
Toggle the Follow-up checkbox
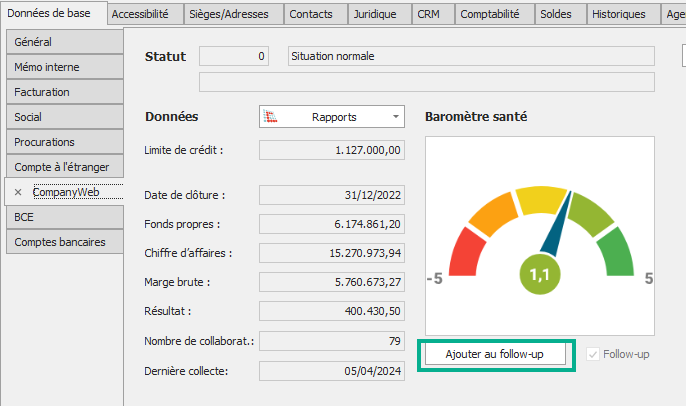[x=593, y=354]
